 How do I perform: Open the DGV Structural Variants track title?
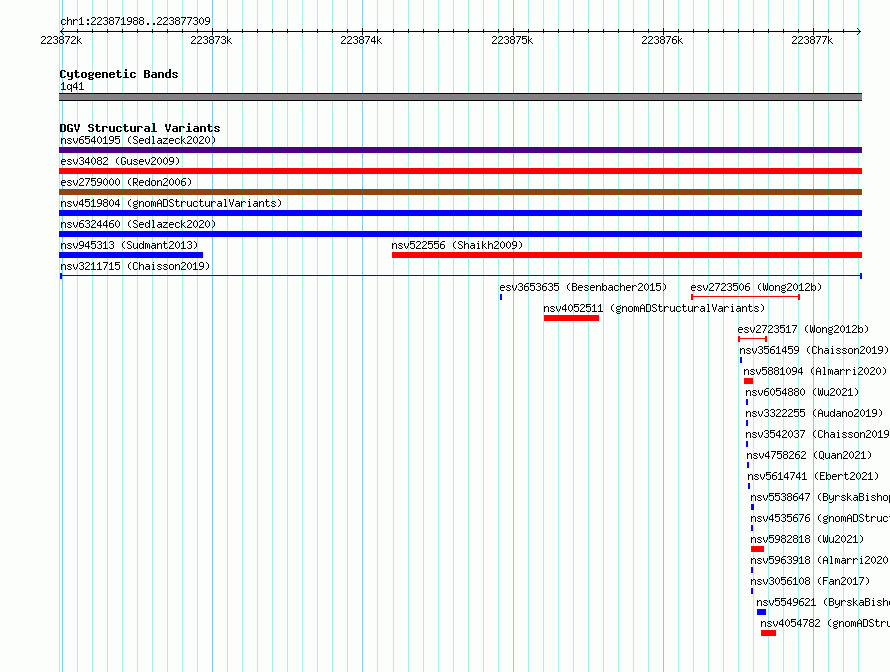140,128
